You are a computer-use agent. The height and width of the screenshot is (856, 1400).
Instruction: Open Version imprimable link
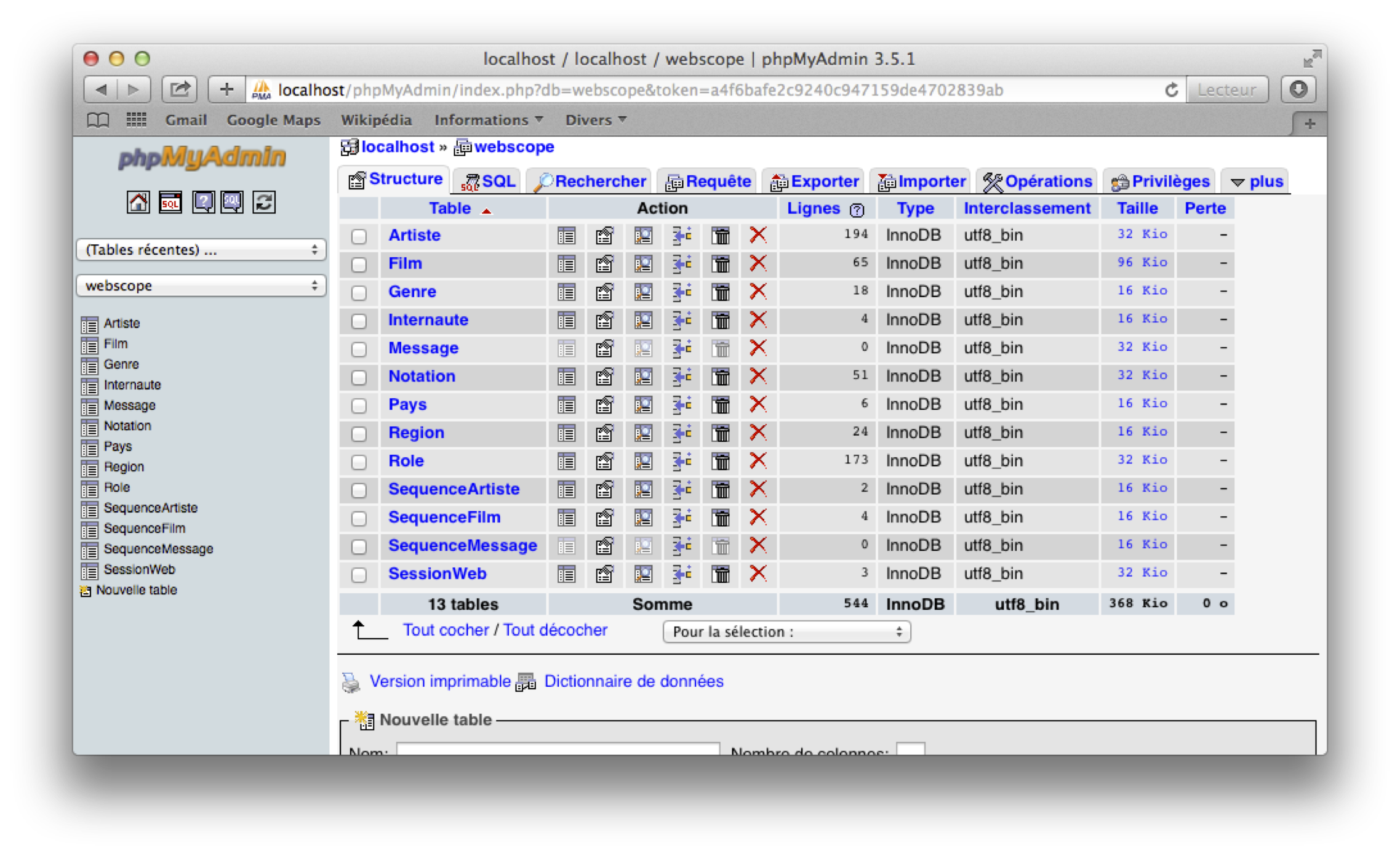(x=439, y=681)
